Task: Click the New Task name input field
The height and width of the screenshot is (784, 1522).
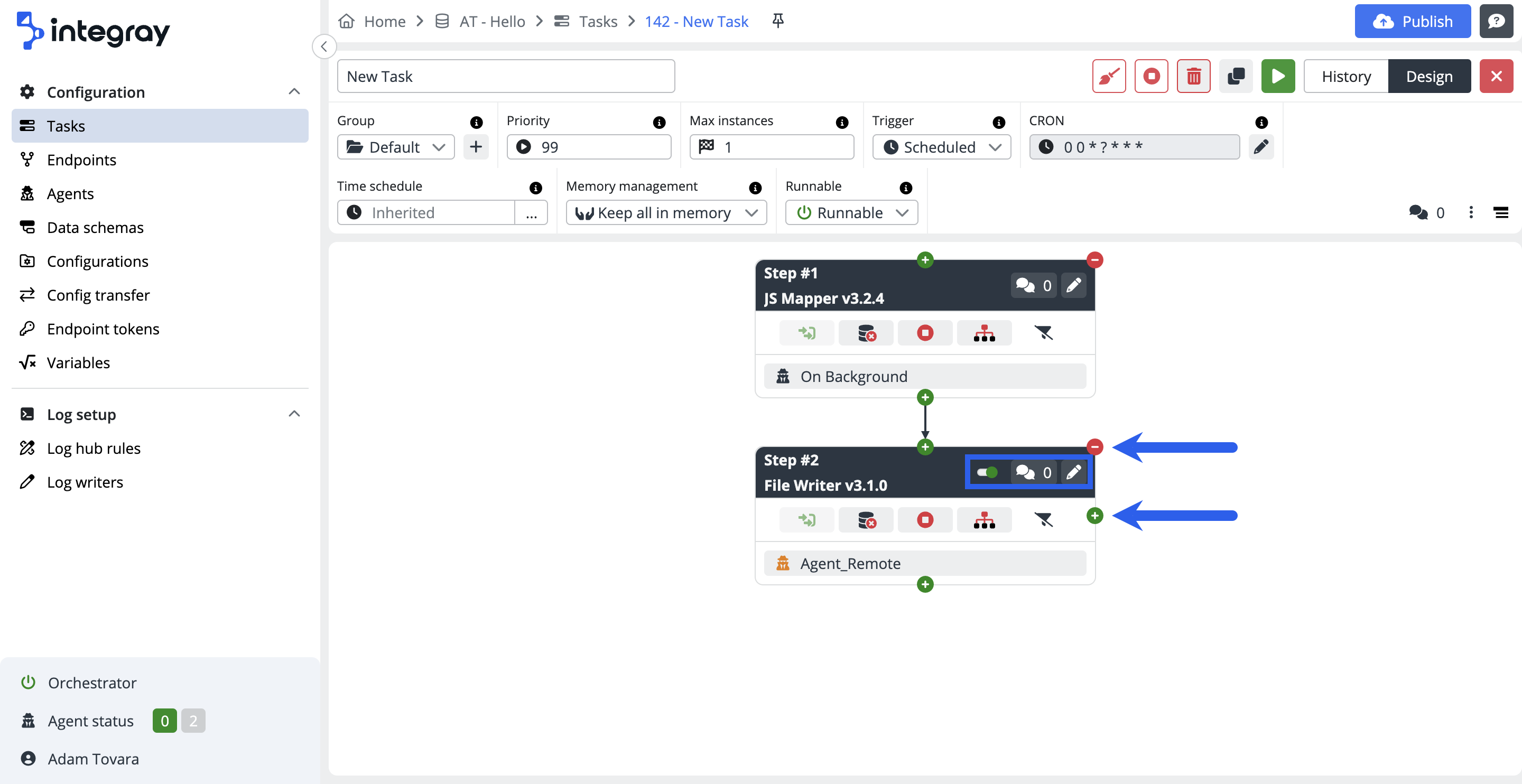Action: [506, 76]
